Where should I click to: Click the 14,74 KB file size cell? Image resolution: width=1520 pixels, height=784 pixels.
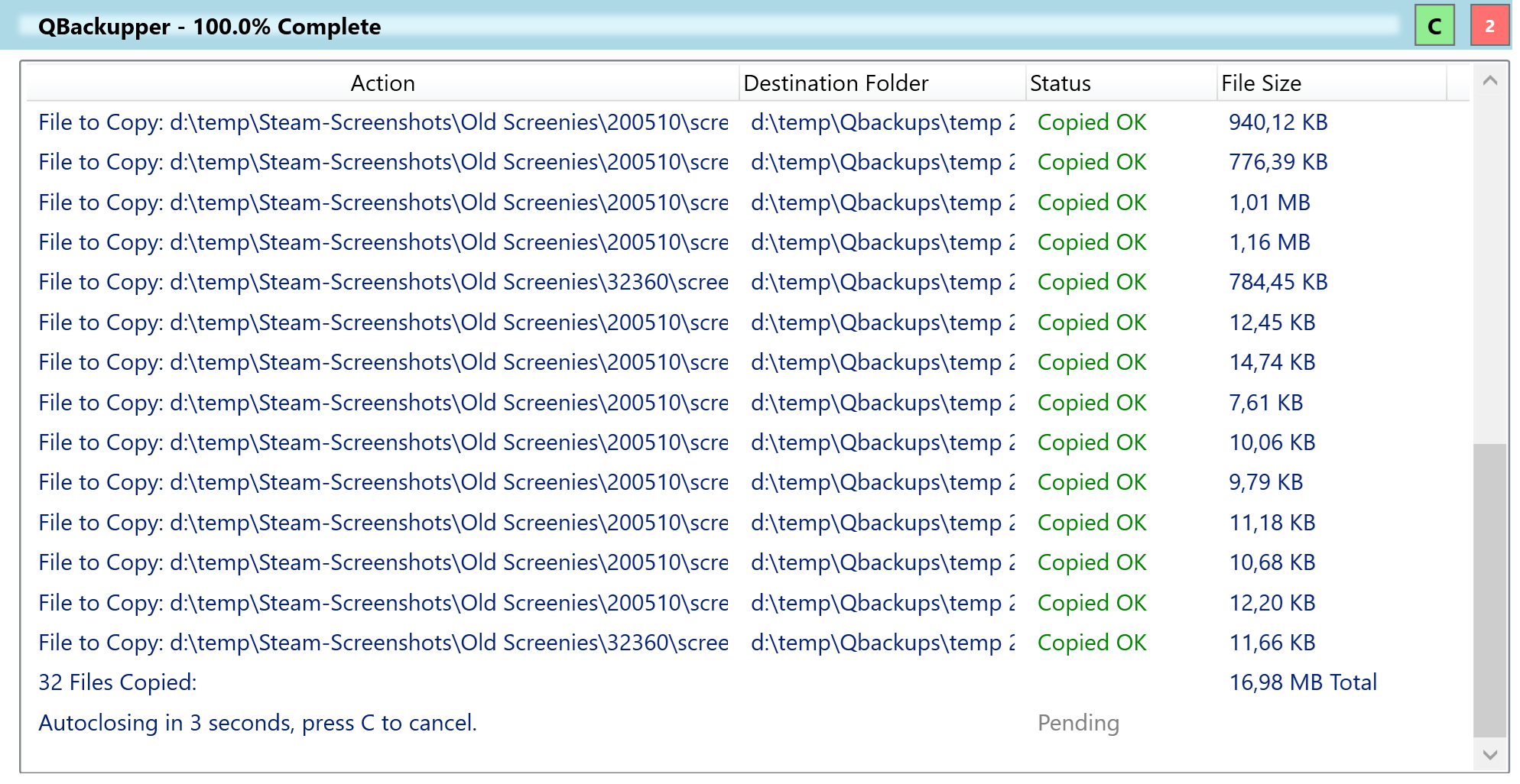tap(1272, 362)
